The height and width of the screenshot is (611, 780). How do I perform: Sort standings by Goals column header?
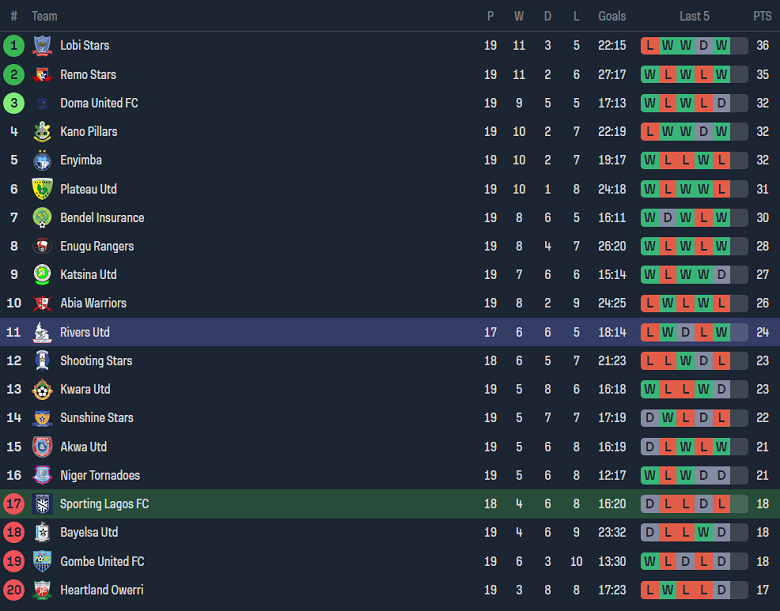(612, 16)
